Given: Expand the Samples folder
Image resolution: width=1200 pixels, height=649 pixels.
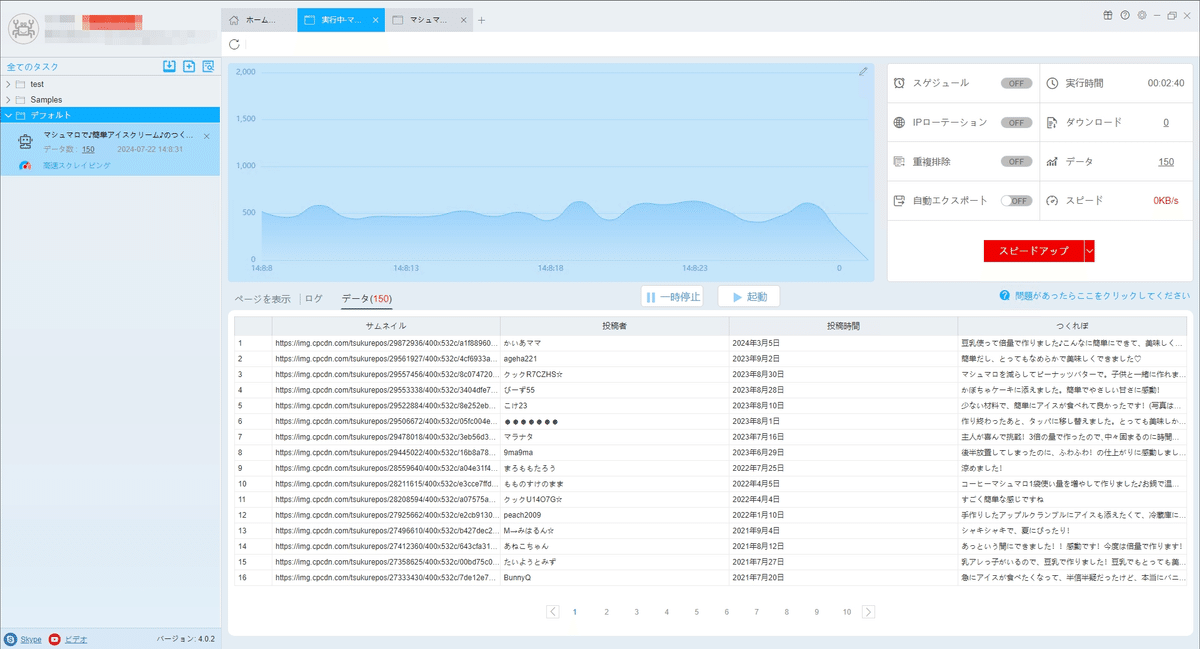Looking at the screenshot, I should click(9, 100).
